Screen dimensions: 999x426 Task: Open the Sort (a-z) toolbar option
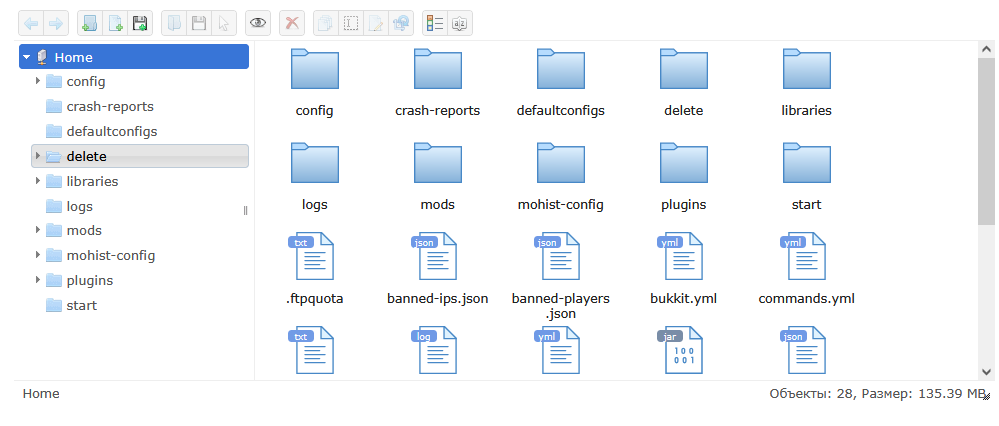tap(460, 24)
